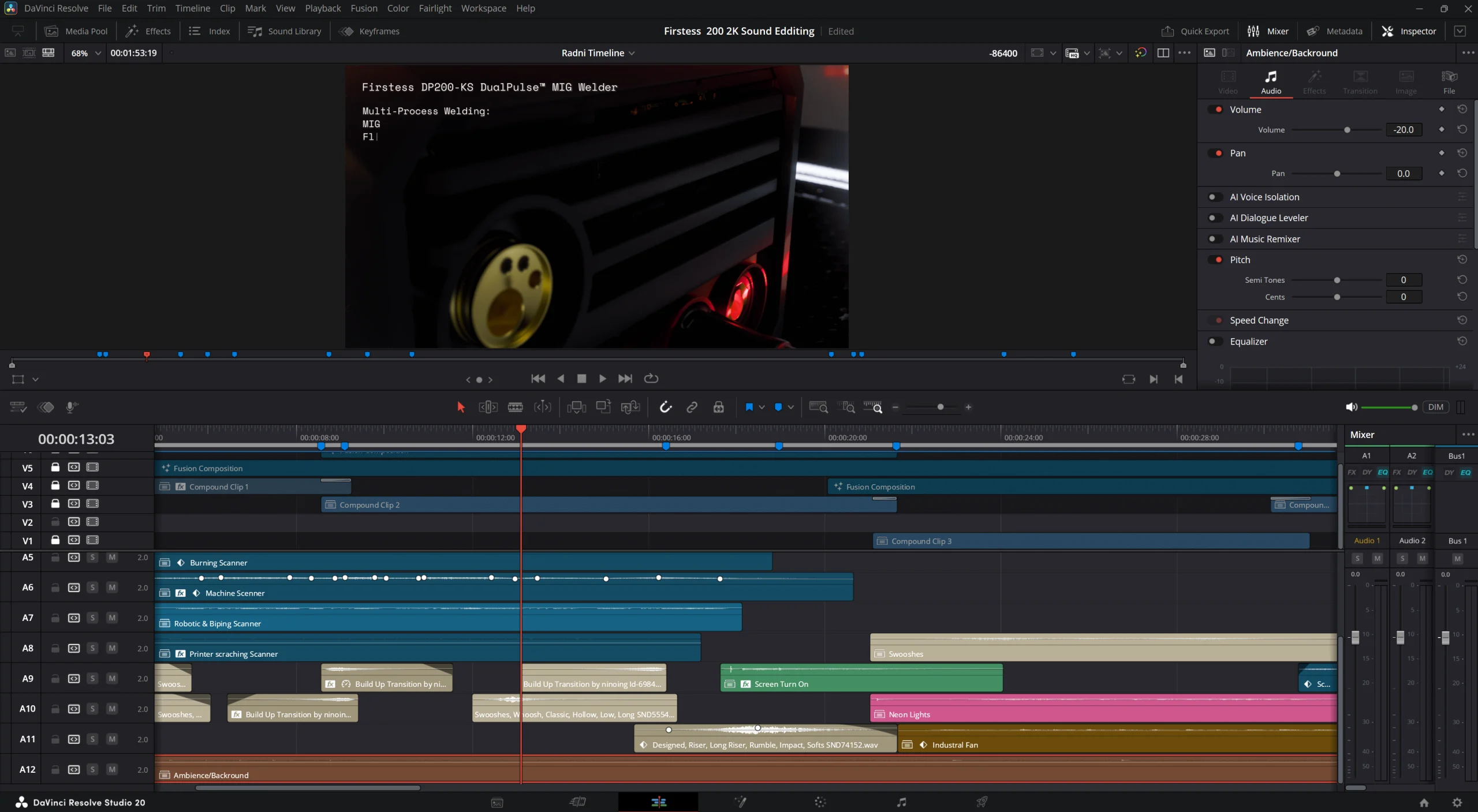1478x812 pixels.
Task: Adjust the timeline zoom slider
Action: tap(940, 407)
